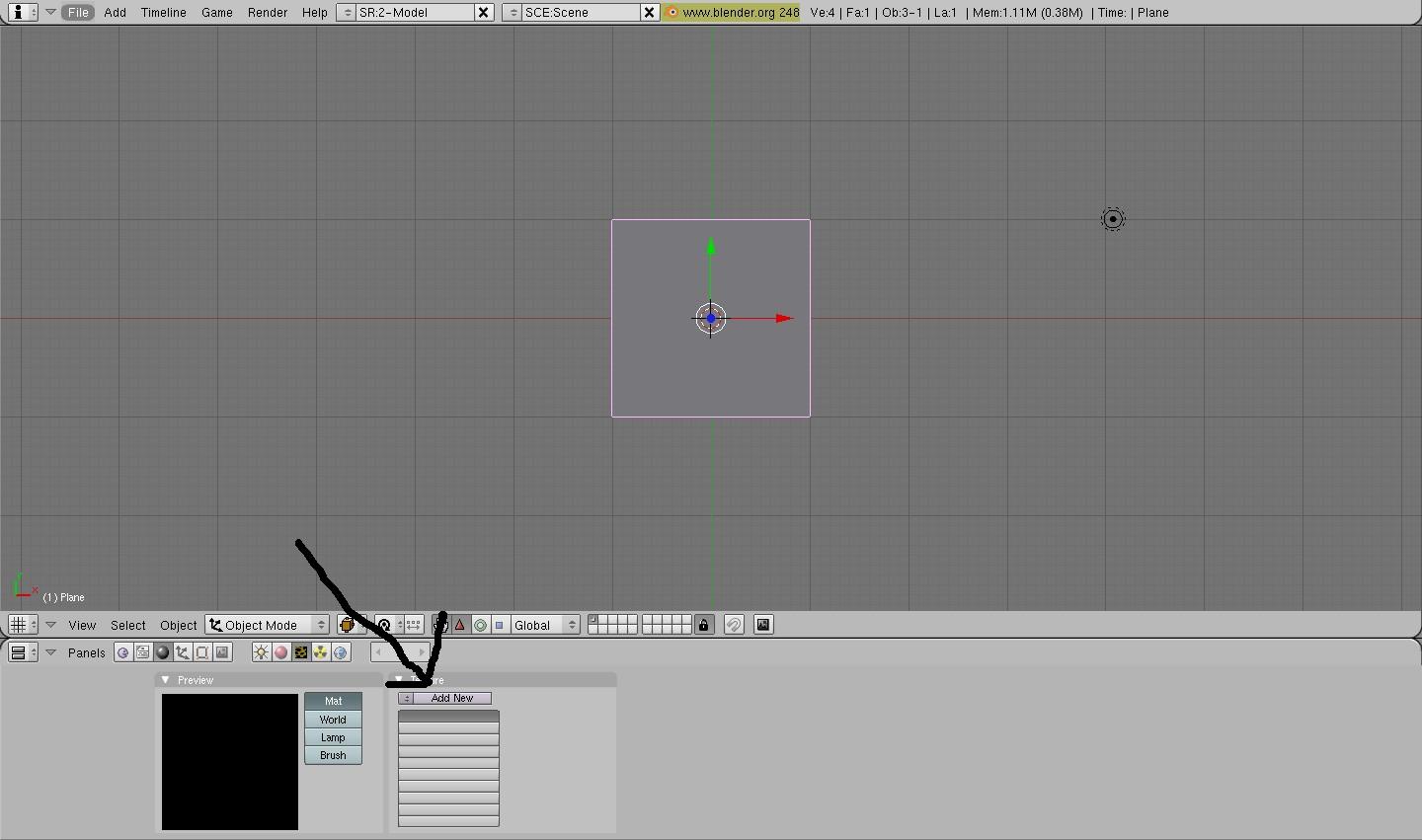Enable the scale manipulator square icon
Image resolution: width=1422 pixels, height=840 pixels.
coord(499,625)
